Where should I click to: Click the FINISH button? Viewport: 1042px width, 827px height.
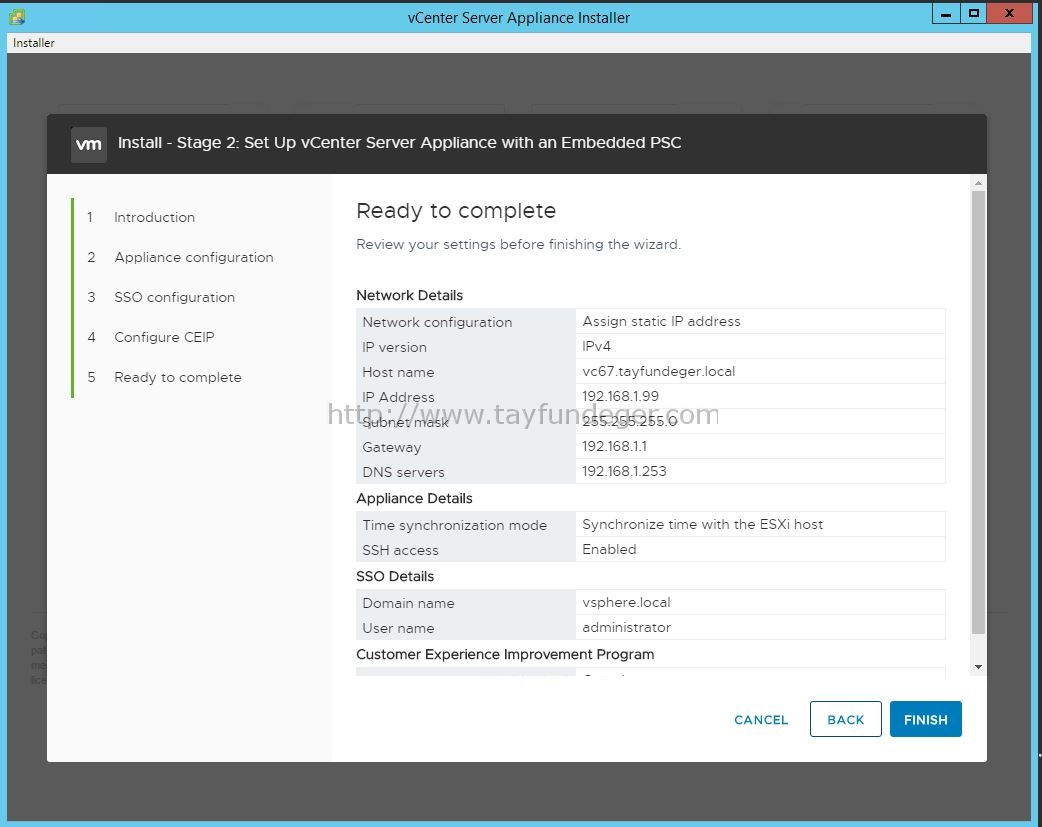tap(925, 719)
